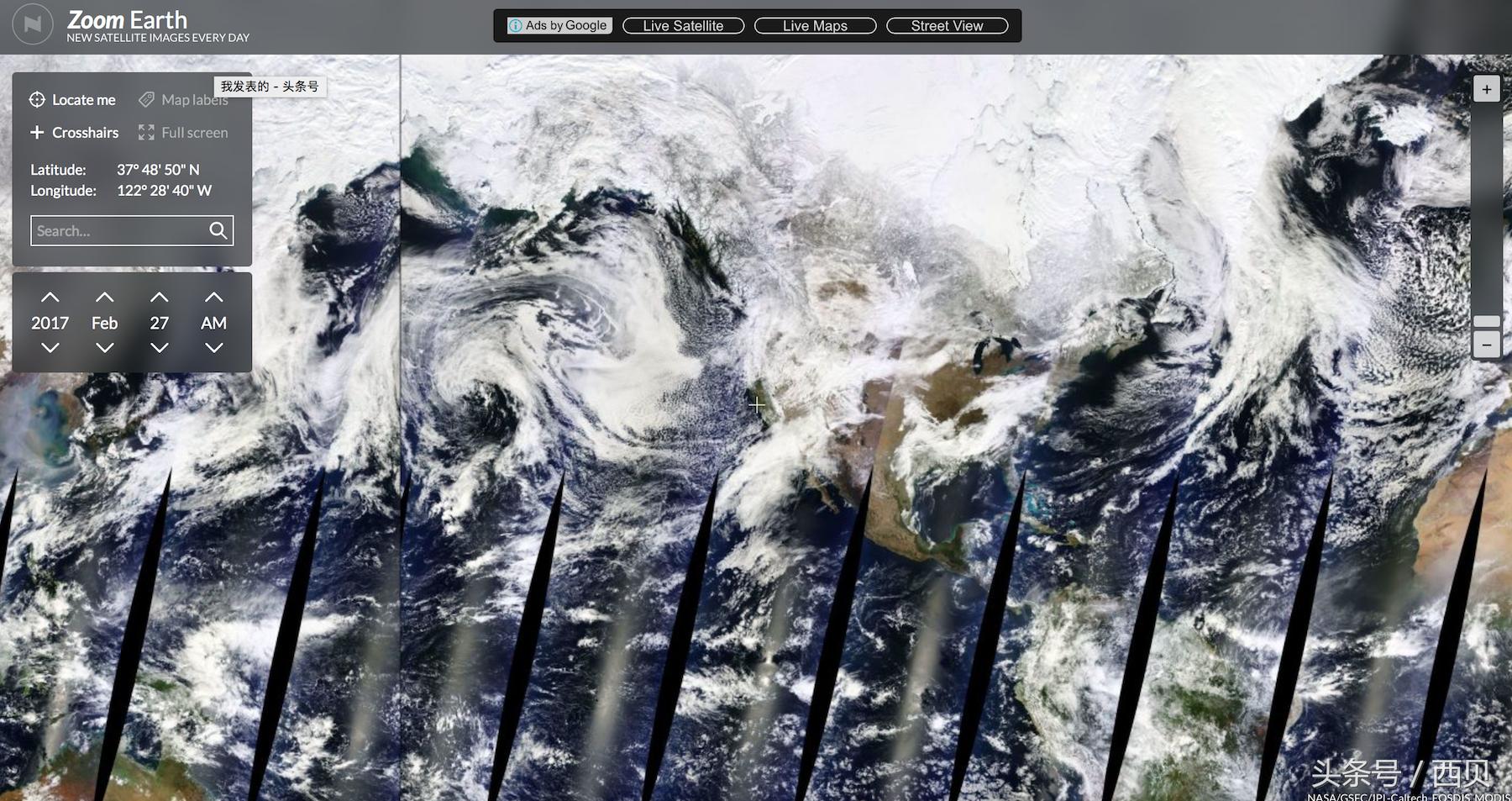Click the longitude value 122° 28' 40" W
Image resolution: width=1512 pixels, height=801 pixels.
coord(164,191)
